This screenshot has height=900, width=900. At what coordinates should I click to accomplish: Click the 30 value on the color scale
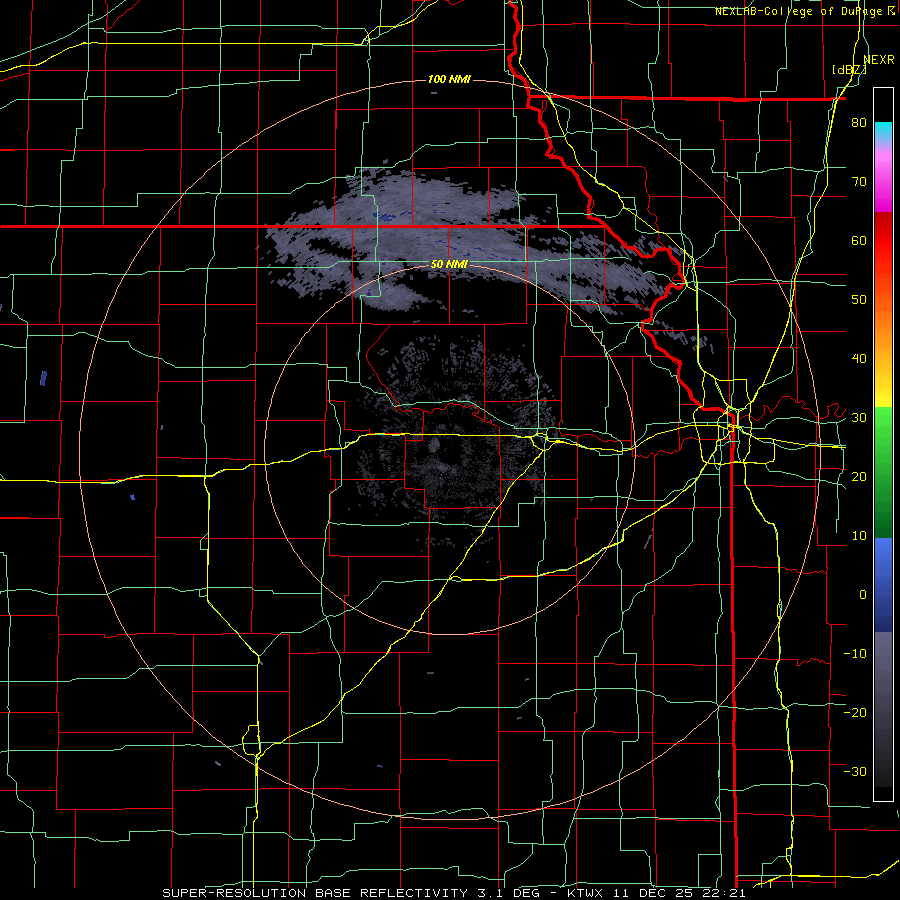[859, 418]
